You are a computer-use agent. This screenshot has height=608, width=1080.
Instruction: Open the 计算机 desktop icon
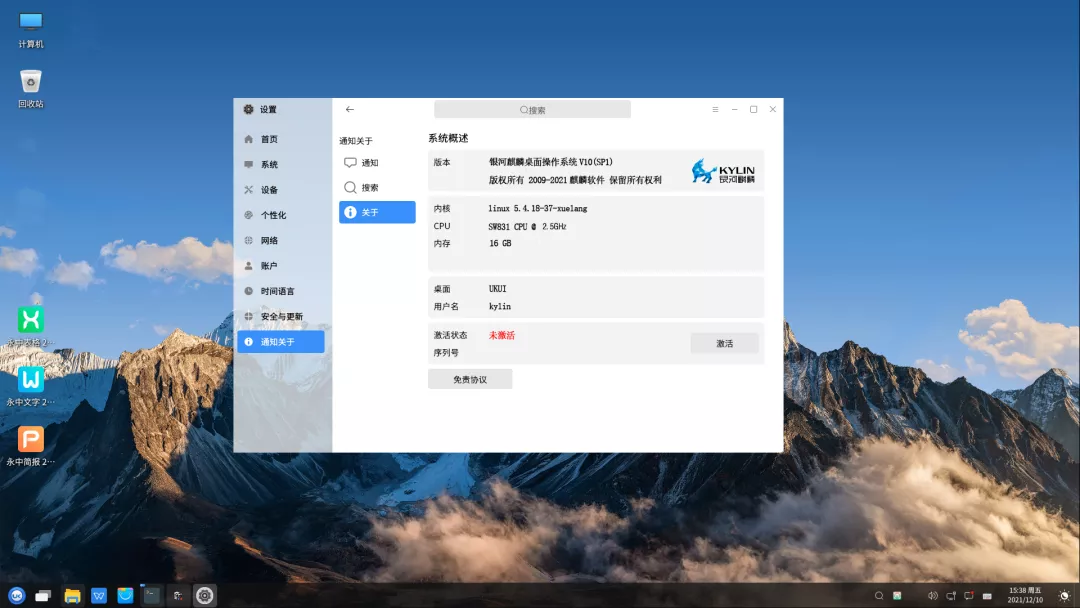pos(31,30)
